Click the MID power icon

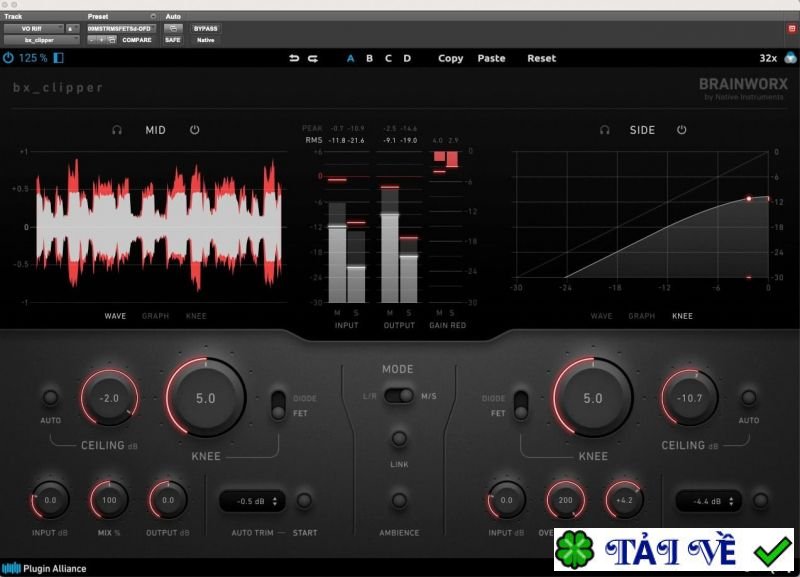(194, 130)
